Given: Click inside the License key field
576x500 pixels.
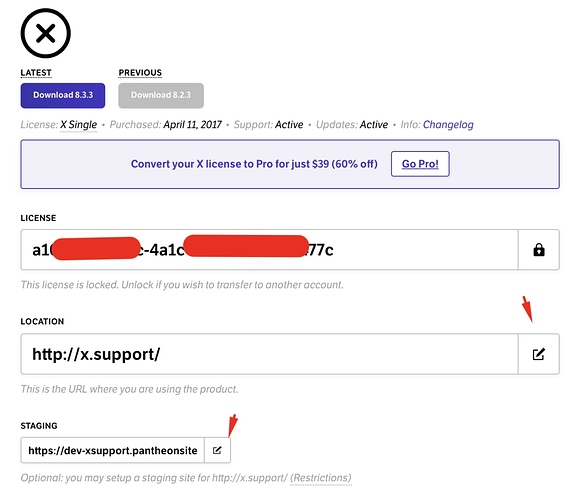Looking at the screenshot, I should click(269, 250).
